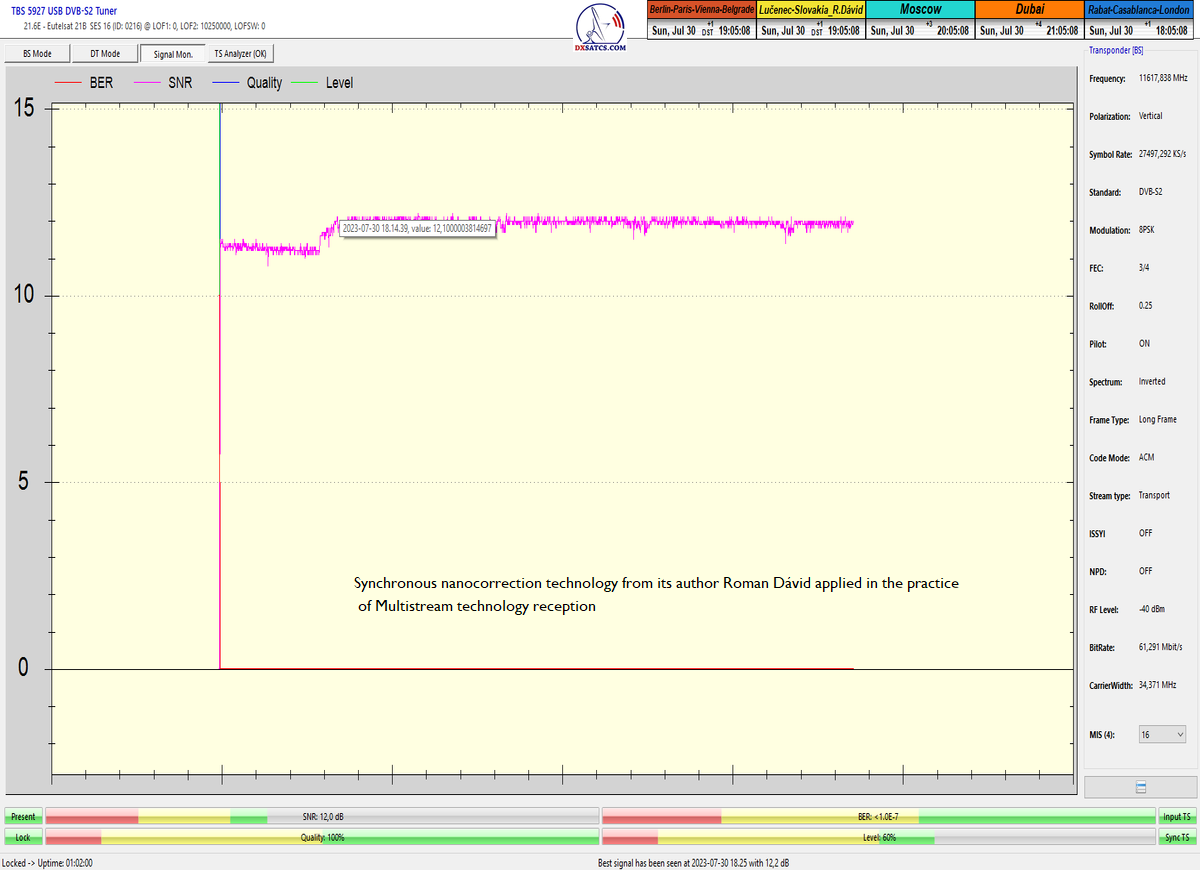Click the Dubai world clock panel
Screen dimensions: 1200x870
pyautogui.click(x=1029, y=20)
